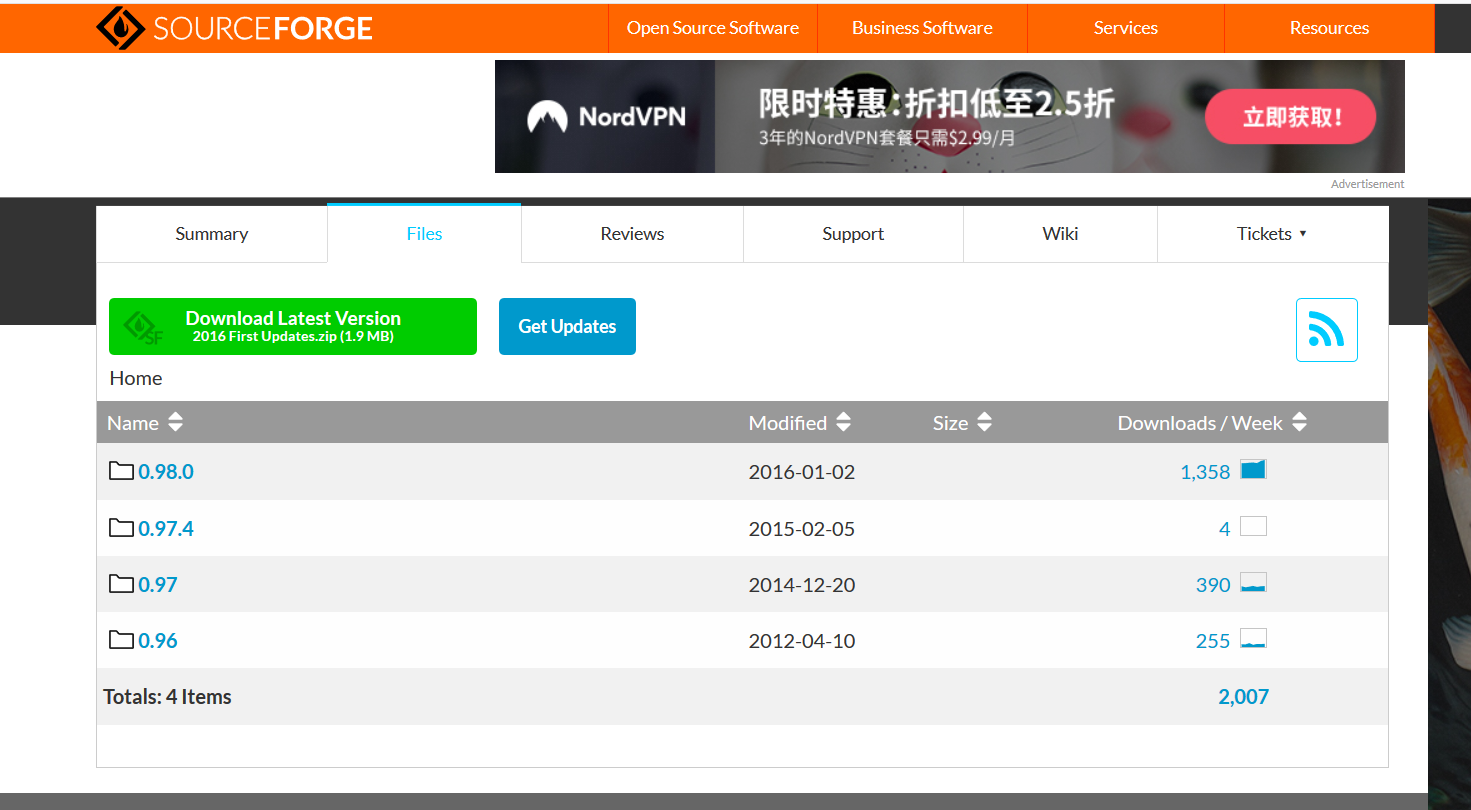
Task: Open the download sparkline chart next to 1,358
Action: tap(1254, 468)
